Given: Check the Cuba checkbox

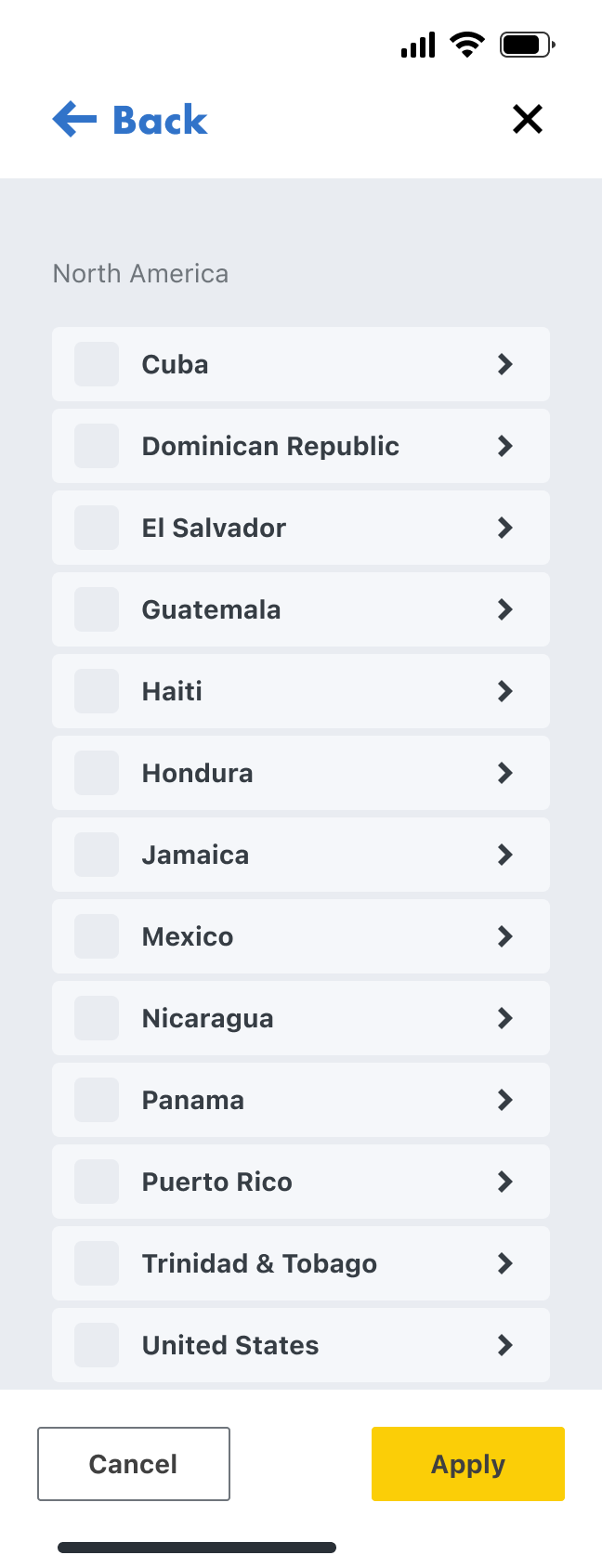Looking at the screenshot, I should tap(97, 364).
